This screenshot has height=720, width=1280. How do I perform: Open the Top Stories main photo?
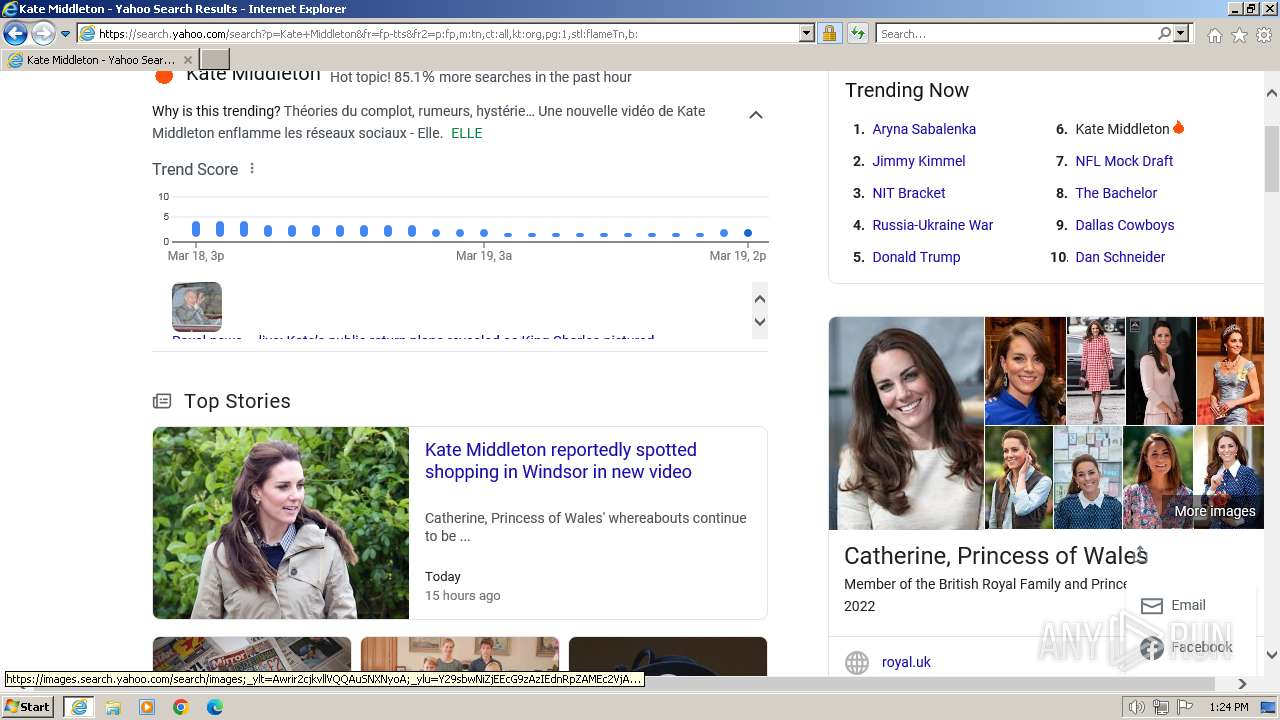(x=281, y=523)
